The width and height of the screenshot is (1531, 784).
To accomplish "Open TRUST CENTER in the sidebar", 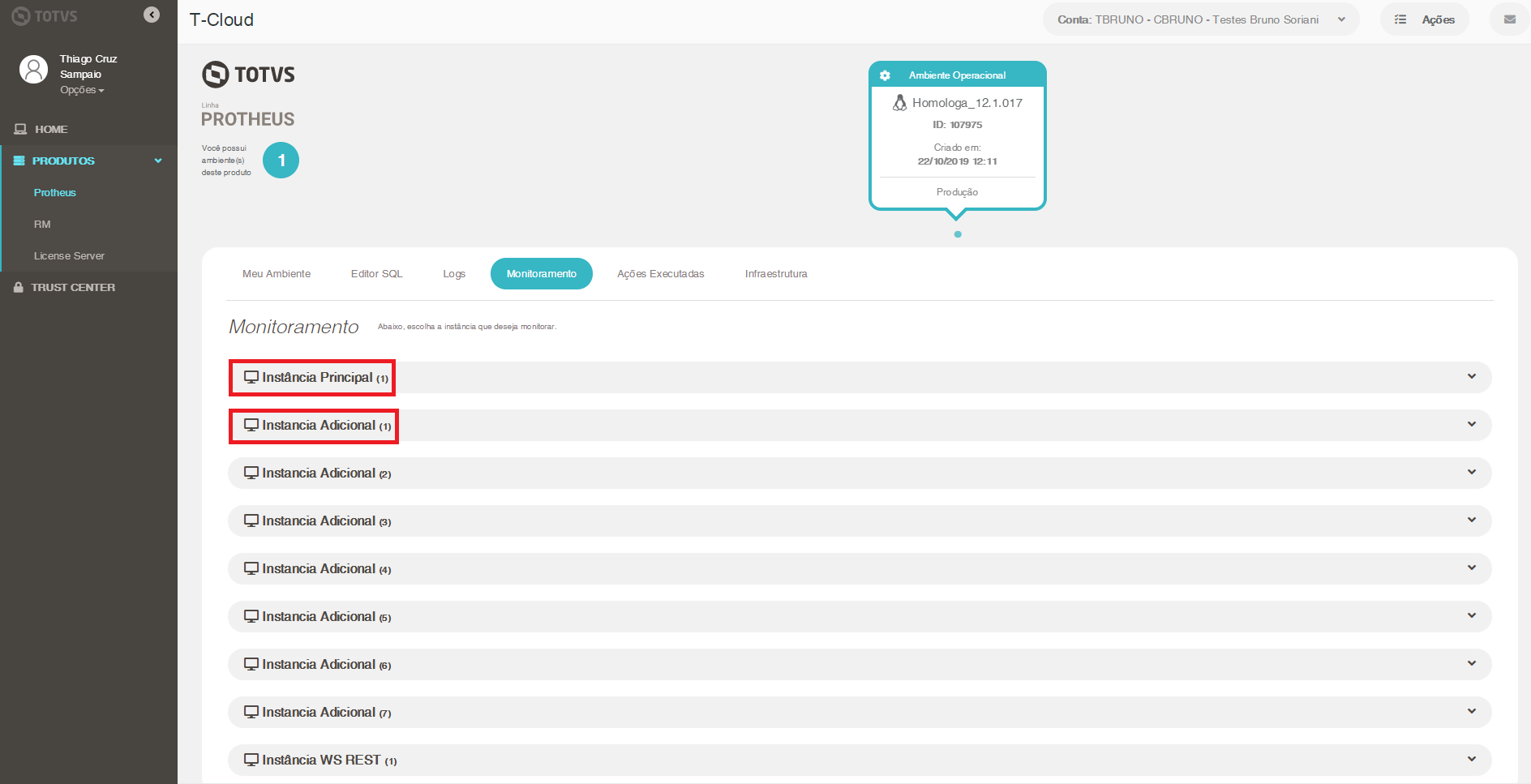I will coord(73,287).
